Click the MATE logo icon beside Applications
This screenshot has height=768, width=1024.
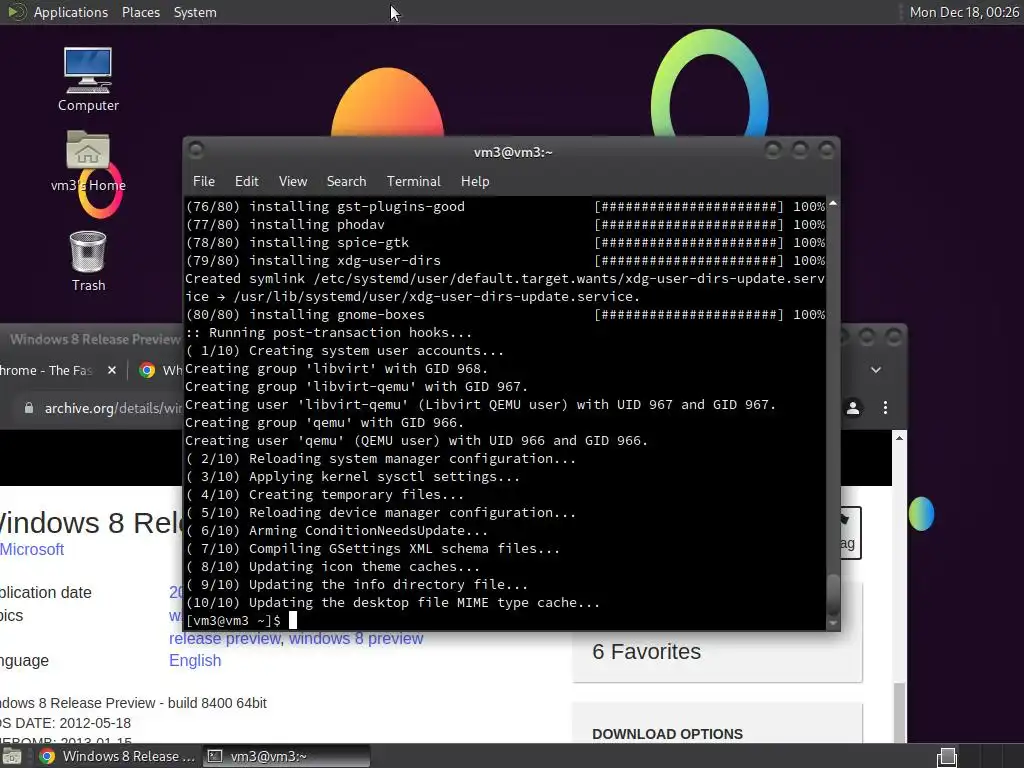(17, 12)
